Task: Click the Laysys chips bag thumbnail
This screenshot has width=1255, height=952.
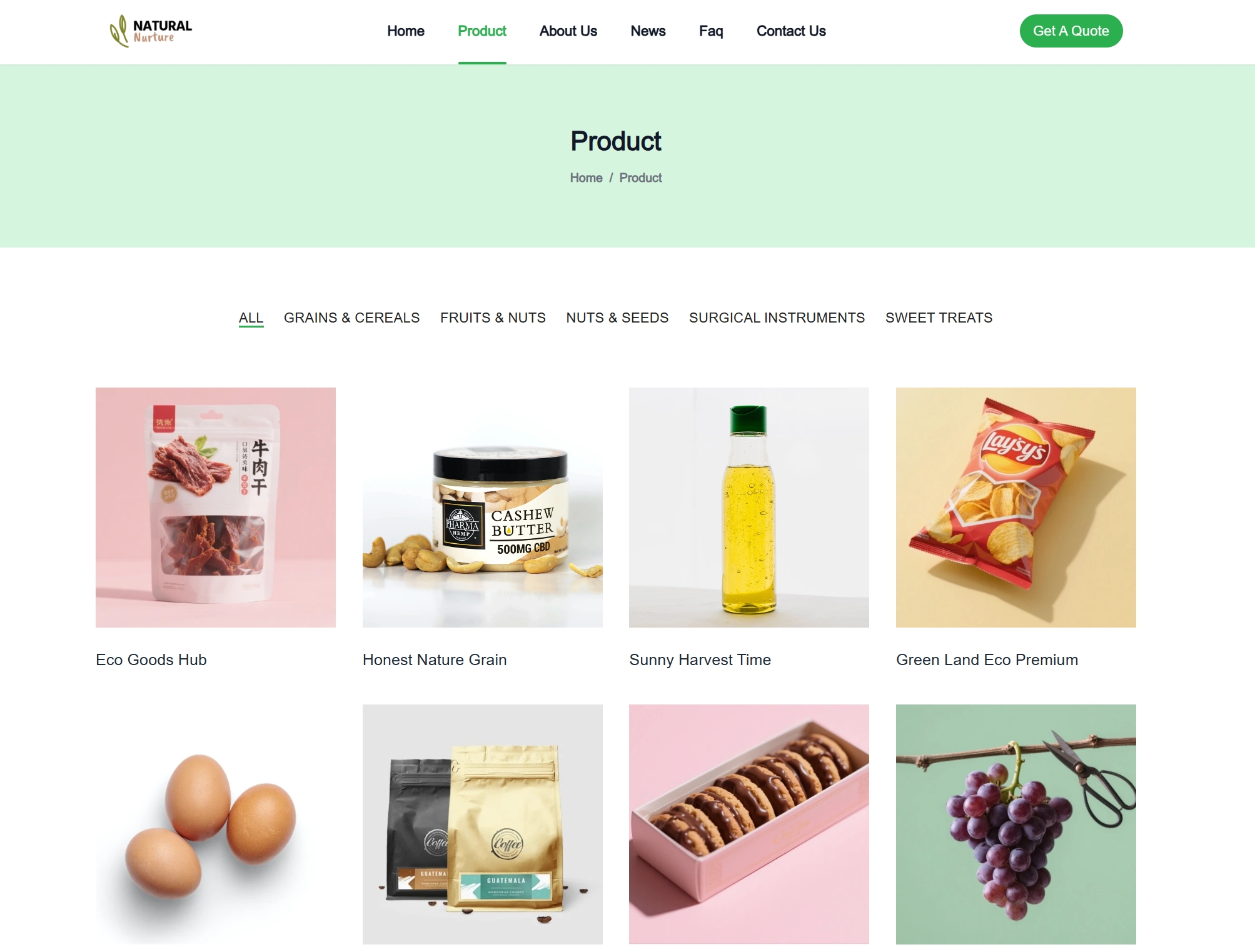Action: coord(1016,508)
